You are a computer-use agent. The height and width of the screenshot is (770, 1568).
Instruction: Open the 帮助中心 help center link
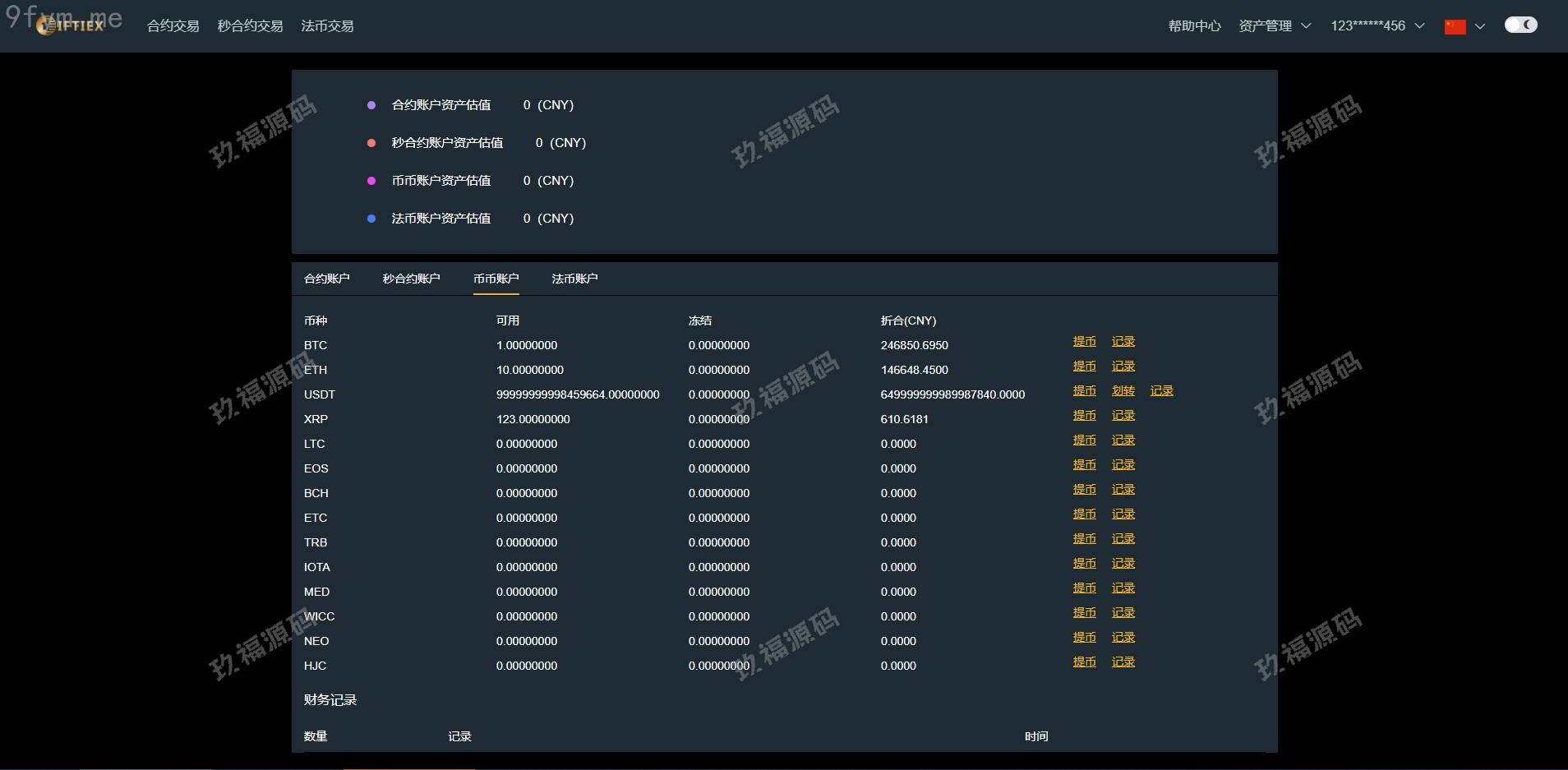[1194, 26]
